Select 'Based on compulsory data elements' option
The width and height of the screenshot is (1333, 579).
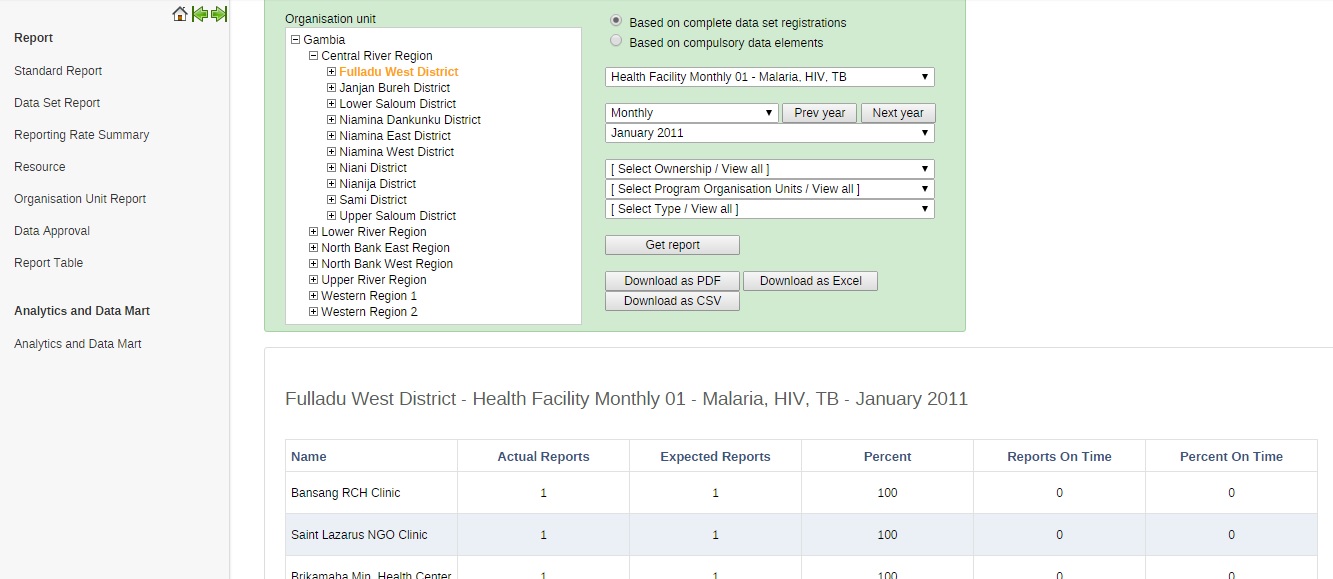(x=616, y=41)
